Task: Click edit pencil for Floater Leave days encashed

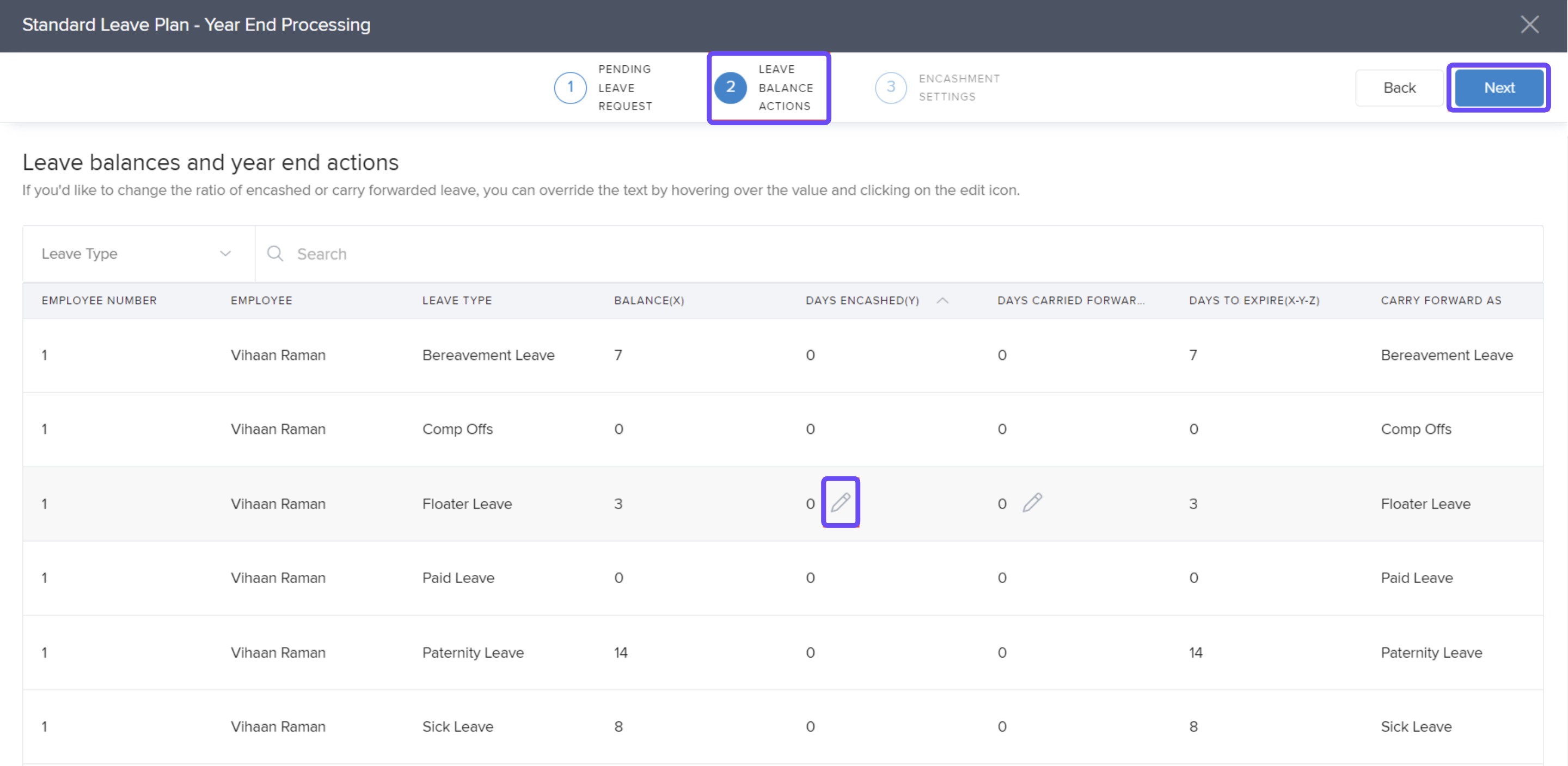Action: (841, 503)
